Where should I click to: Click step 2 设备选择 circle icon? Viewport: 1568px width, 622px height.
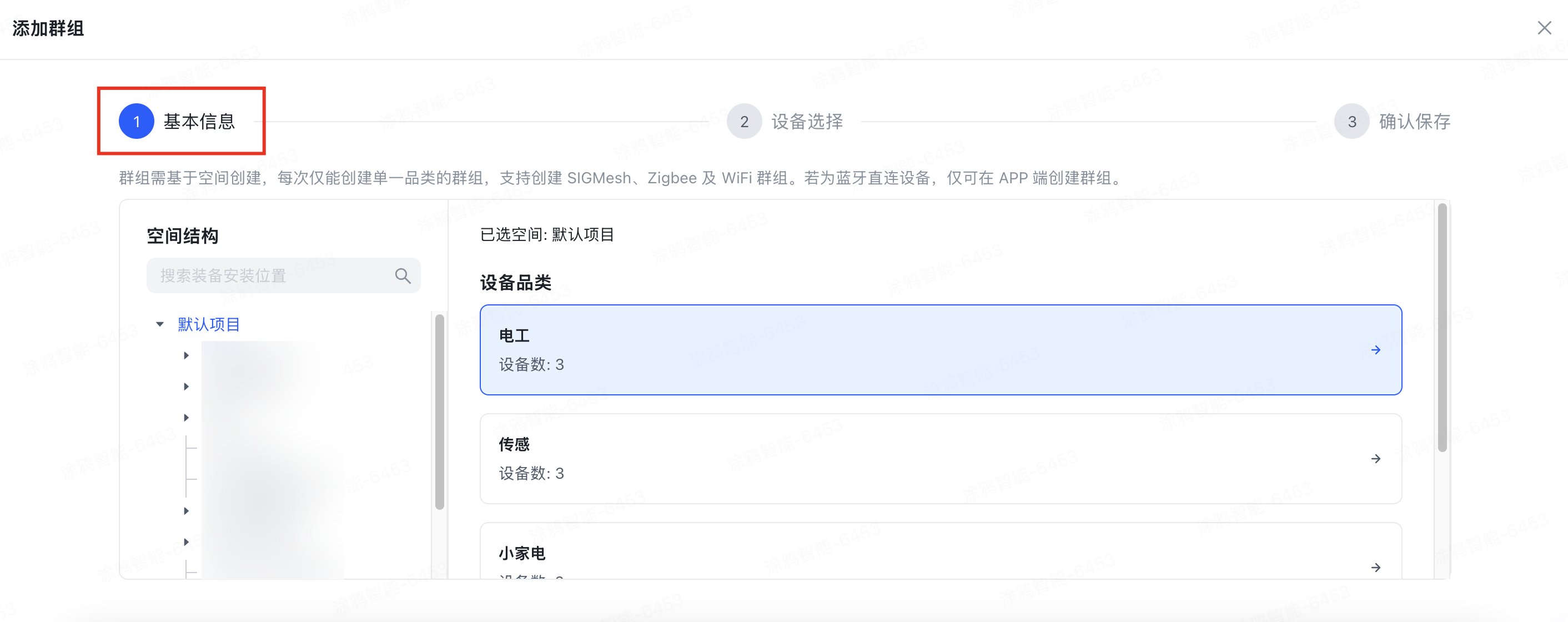(x=744, y=121)
